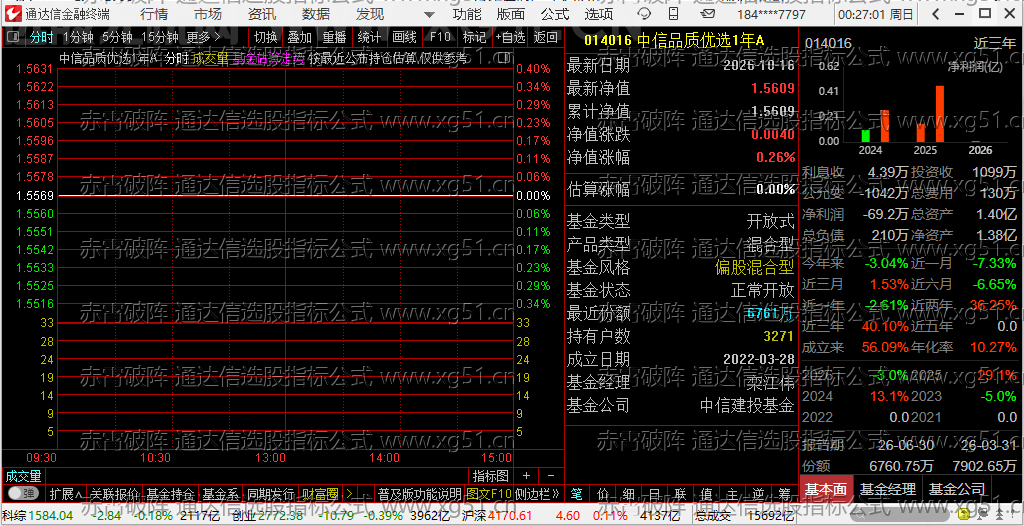Click the F10 toolbar button
Viewport: 1024px width, 526px height.
pyautogui.click(x=440, y=37)
